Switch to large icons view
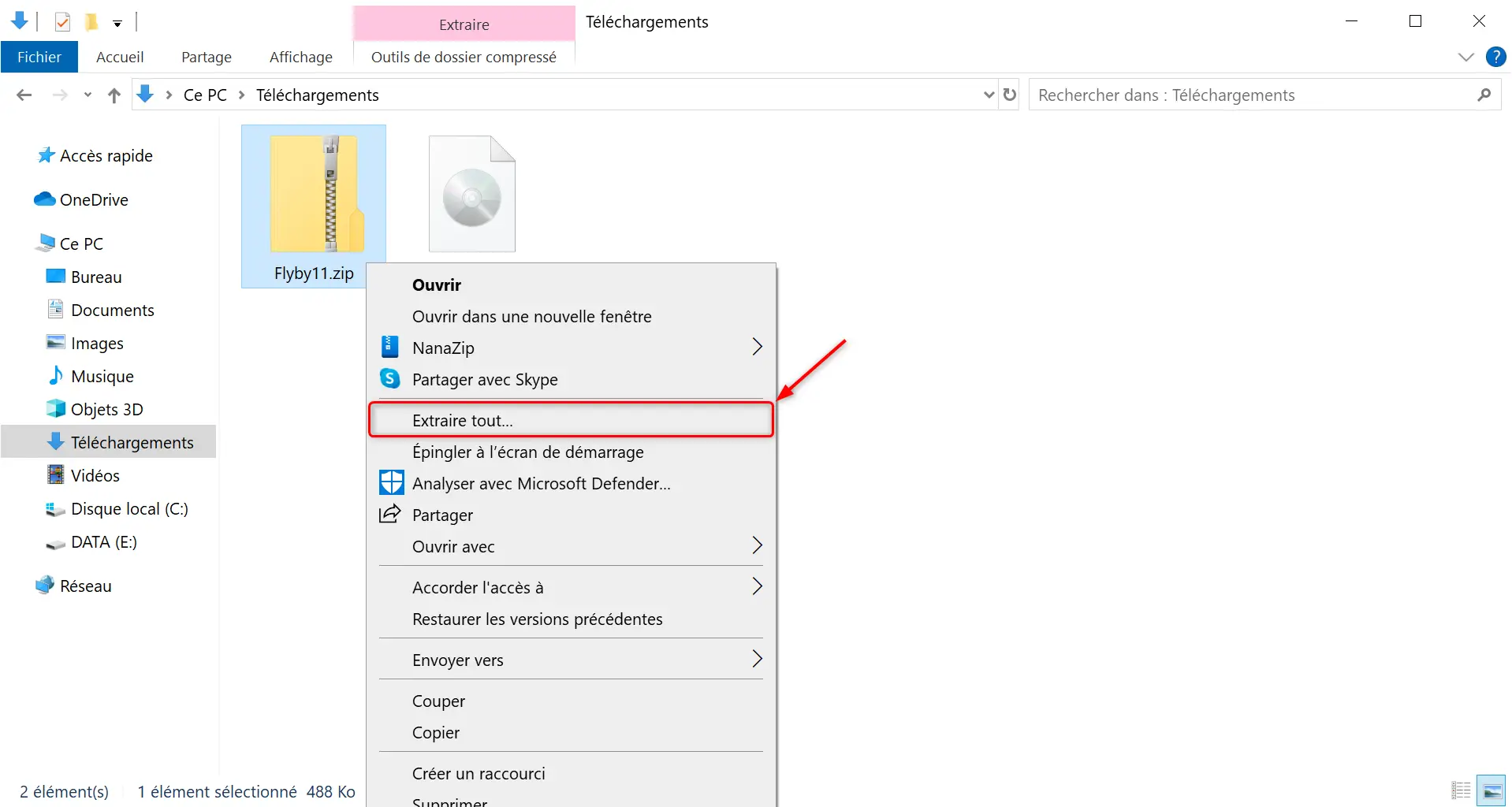This screenshot has height=807, width=1512. tap(1492, 790)
